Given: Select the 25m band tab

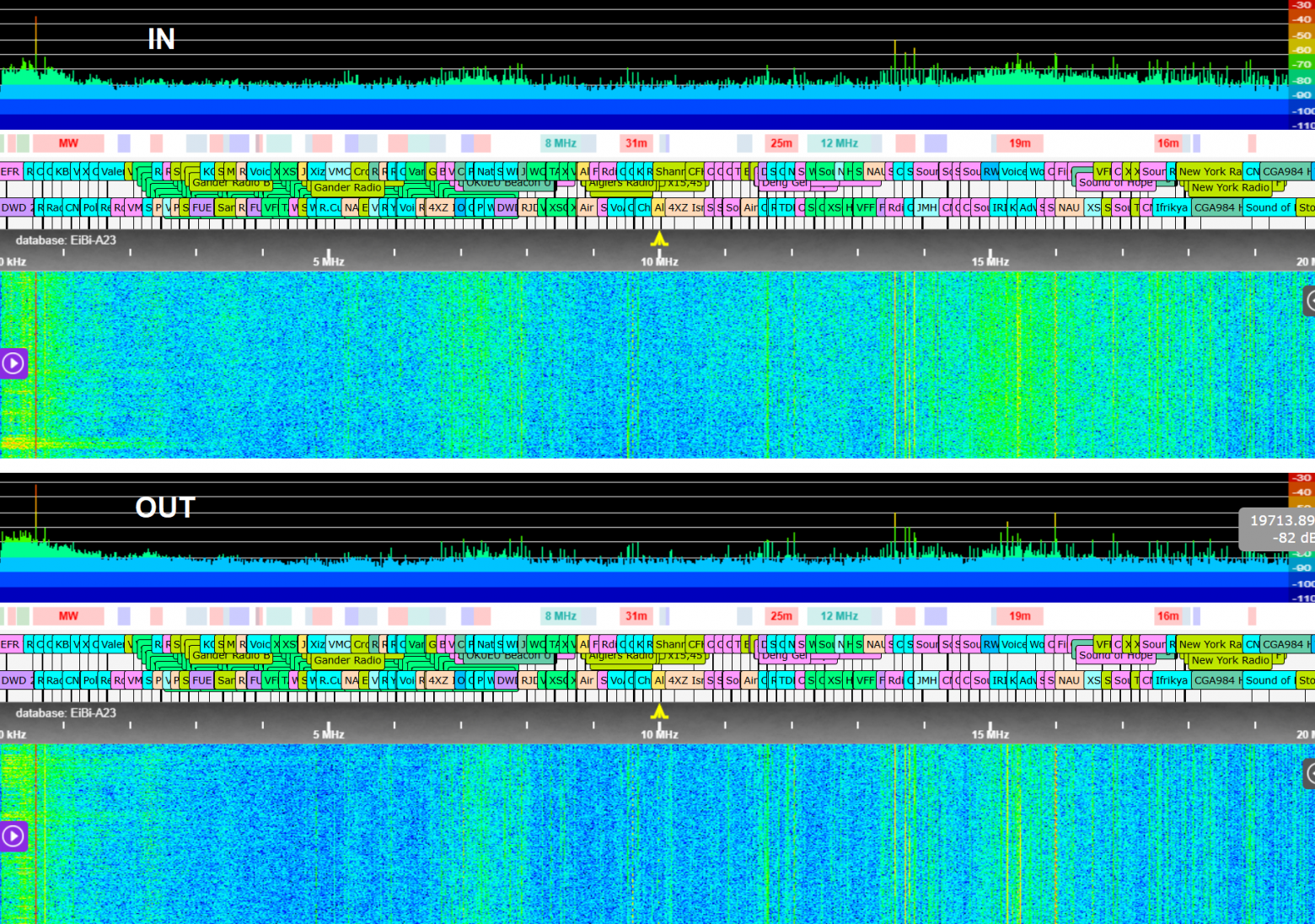Looking at the screenshot, I should click(x=781, y=143).
